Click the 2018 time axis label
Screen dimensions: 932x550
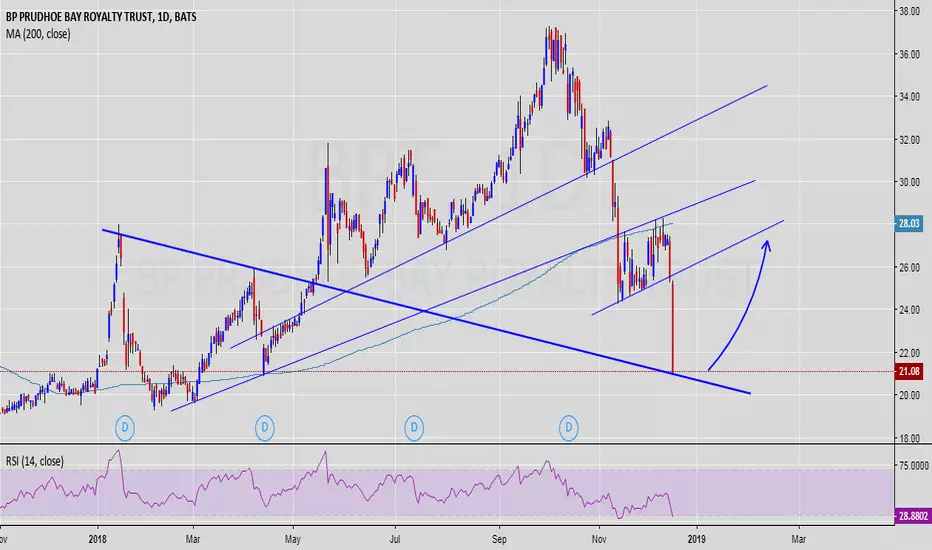point(97,539)
